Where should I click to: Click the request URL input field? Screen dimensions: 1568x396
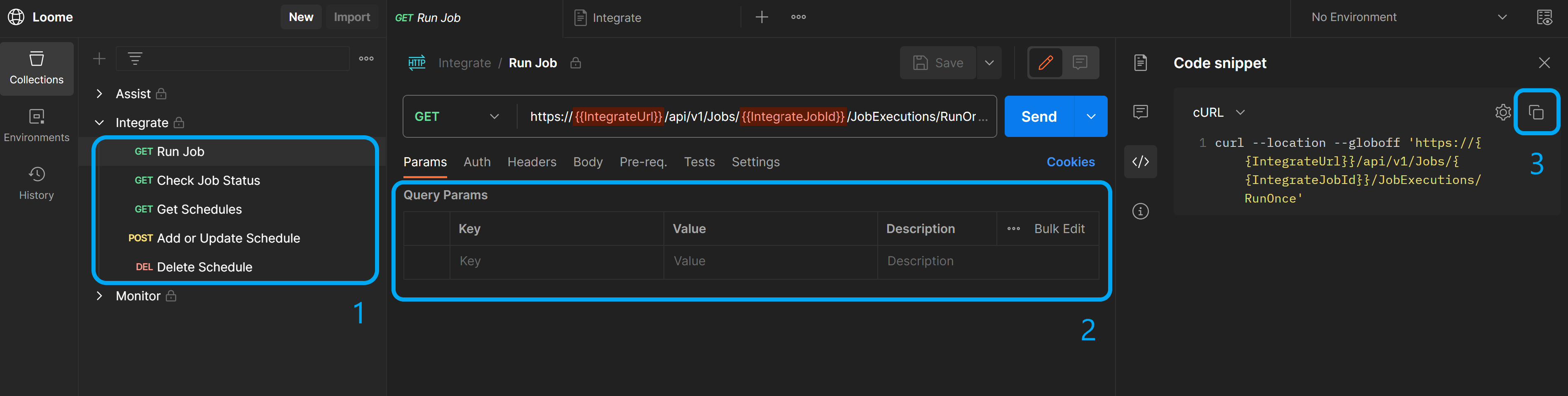point(756,116)
